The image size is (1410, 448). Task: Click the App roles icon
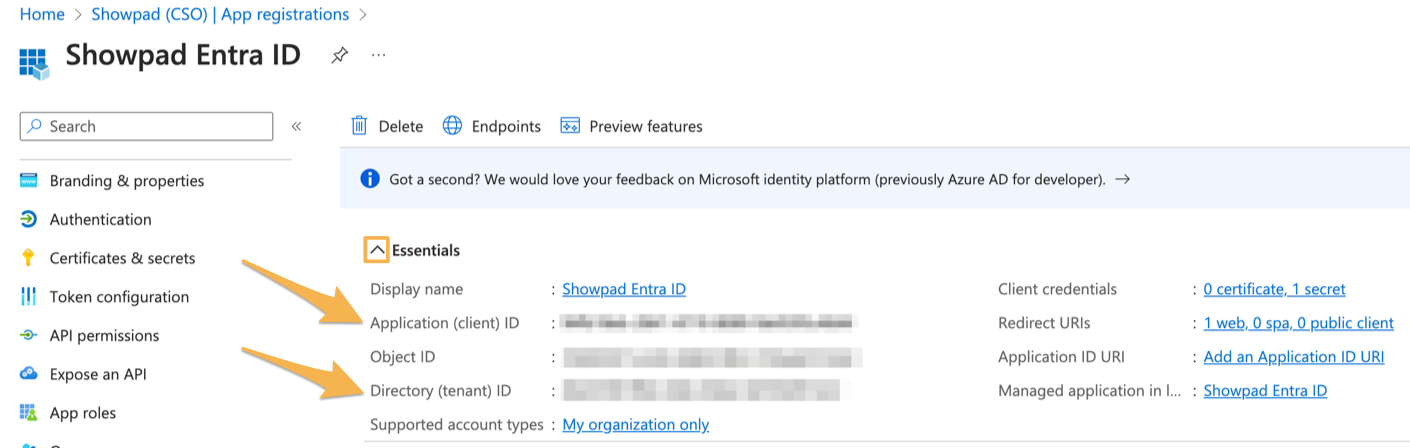[29, 413]
